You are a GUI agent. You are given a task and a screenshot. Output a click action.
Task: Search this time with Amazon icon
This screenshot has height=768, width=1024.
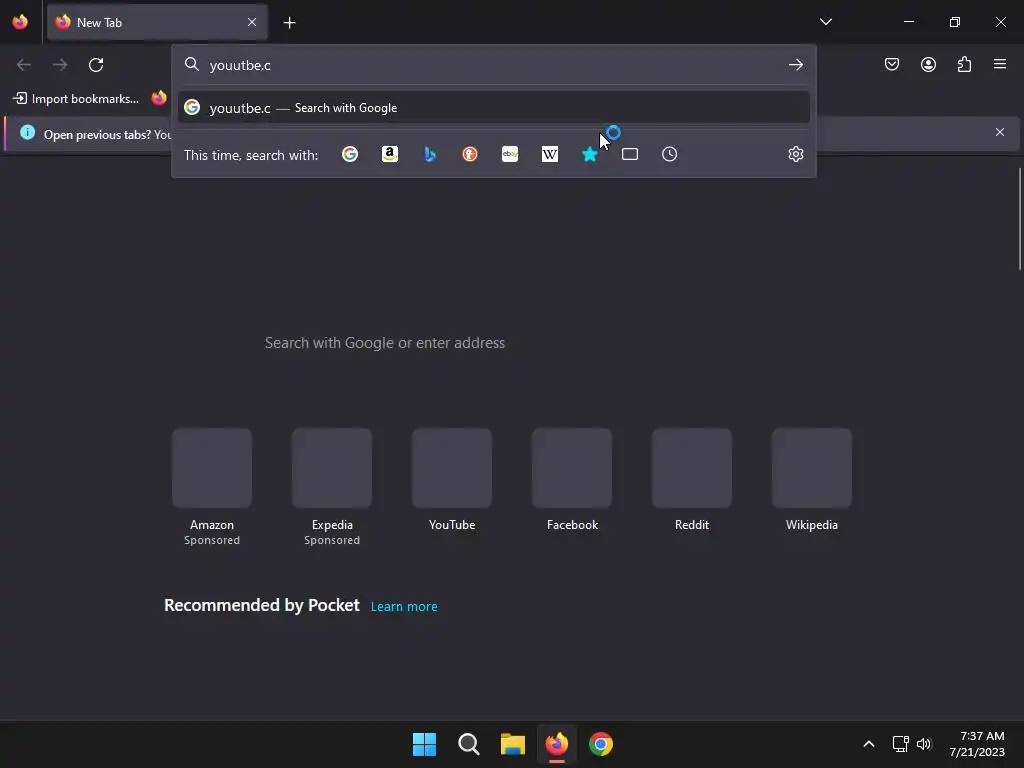pyautogui.click(x=390, y=154)
